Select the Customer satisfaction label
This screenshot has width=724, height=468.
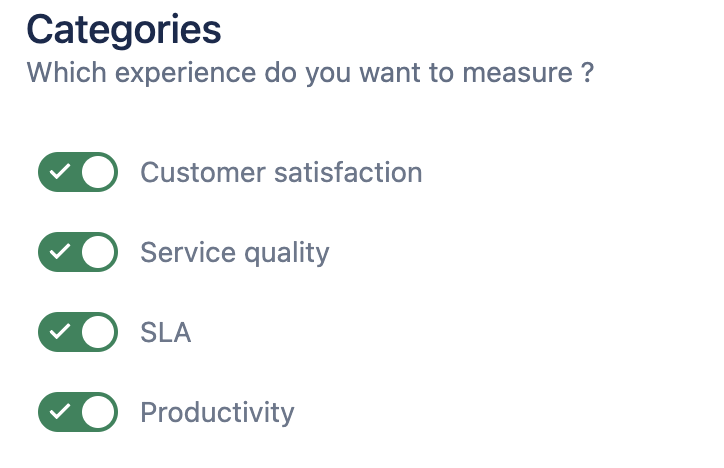[281, 173]
